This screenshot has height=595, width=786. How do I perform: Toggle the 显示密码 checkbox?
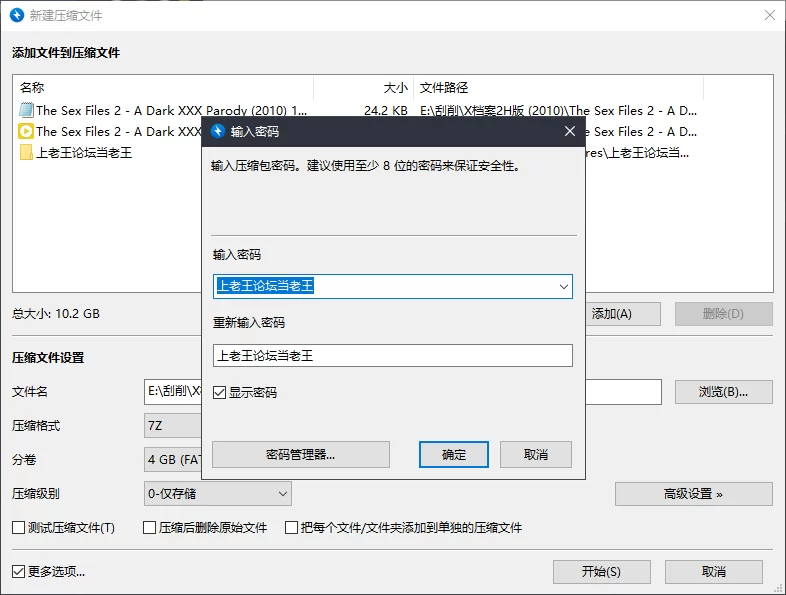(x=219, y=392)
